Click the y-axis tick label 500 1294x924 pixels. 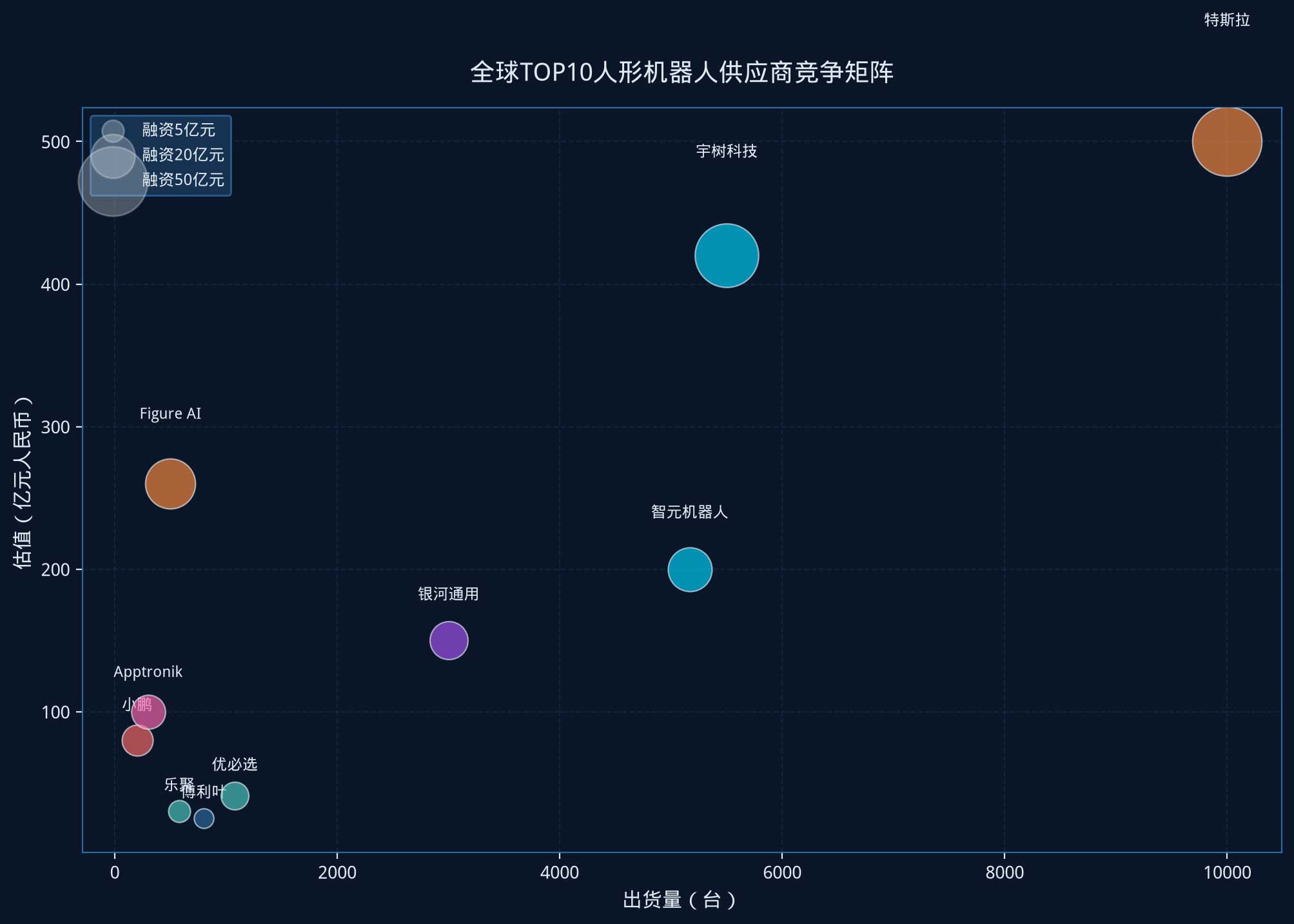55,142
